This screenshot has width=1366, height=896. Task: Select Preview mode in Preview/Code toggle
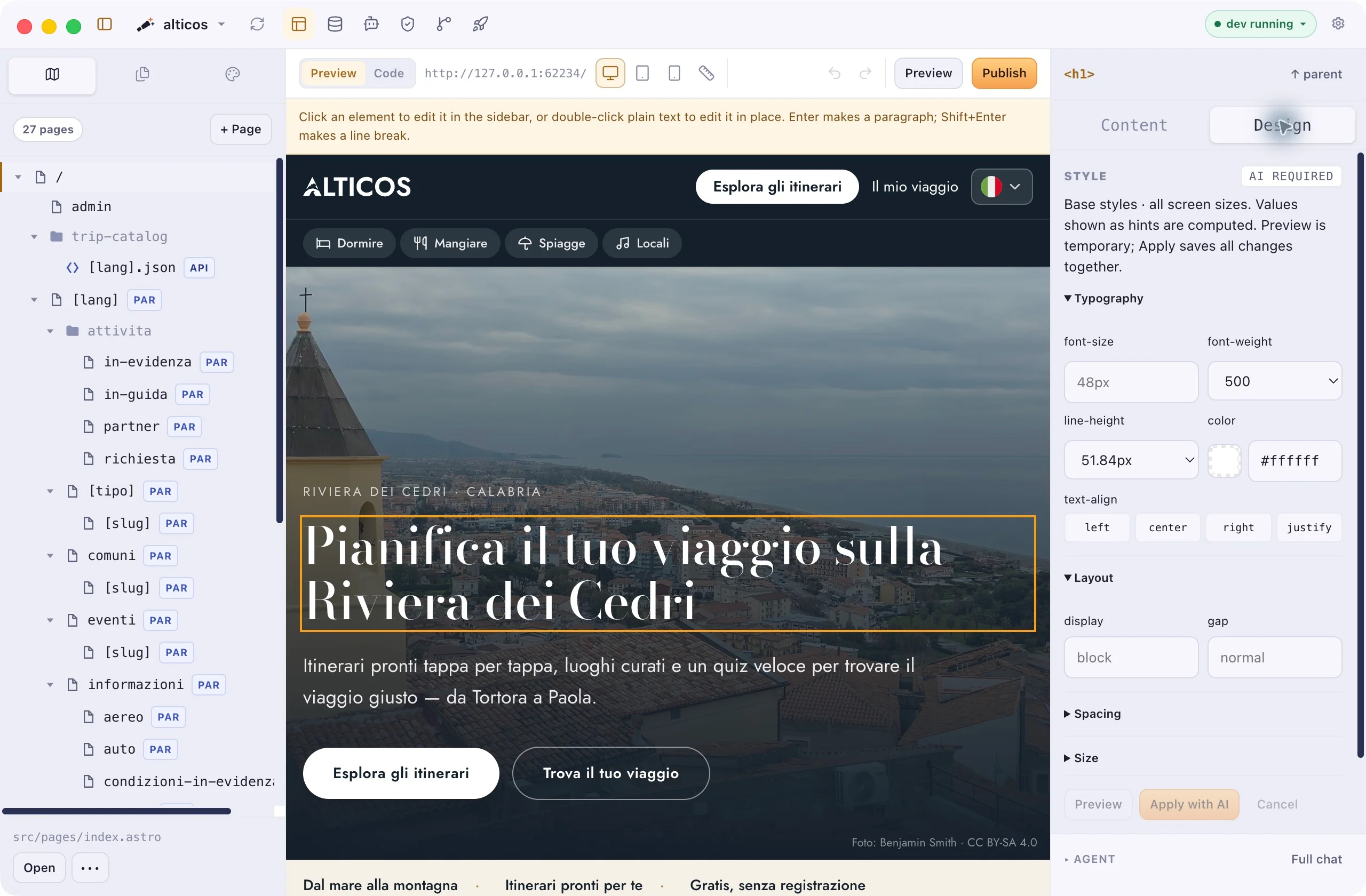tap(333, 74)
